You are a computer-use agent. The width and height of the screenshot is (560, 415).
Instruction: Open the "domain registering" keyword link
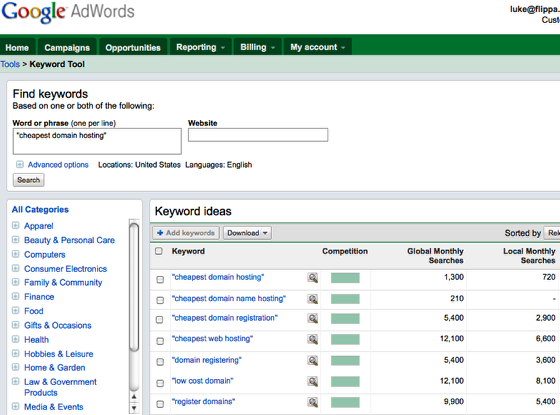pyautogui.click(x=207, y=360)
